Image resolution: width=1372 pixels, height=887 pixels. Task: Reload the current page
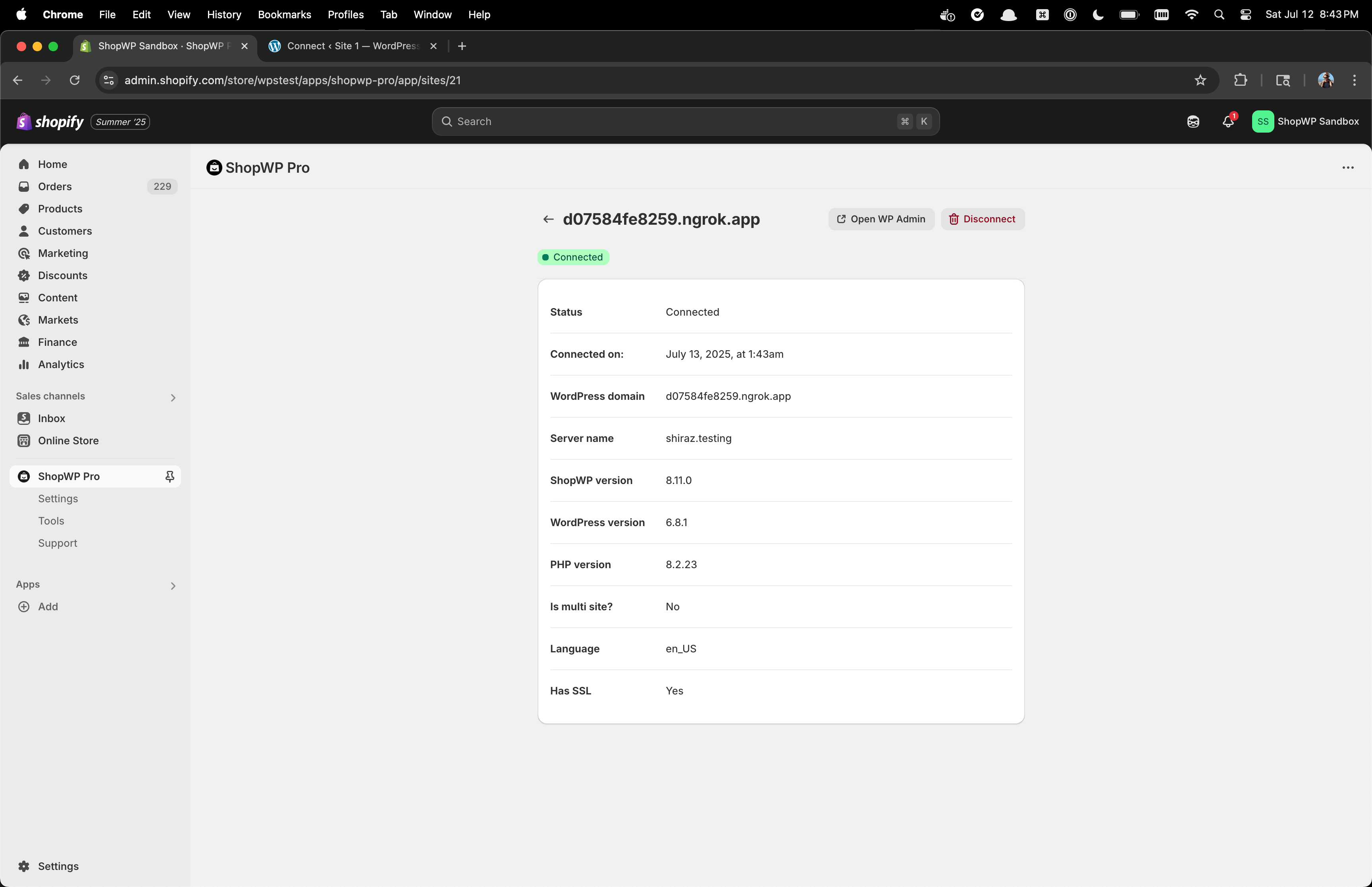[74, 80]
